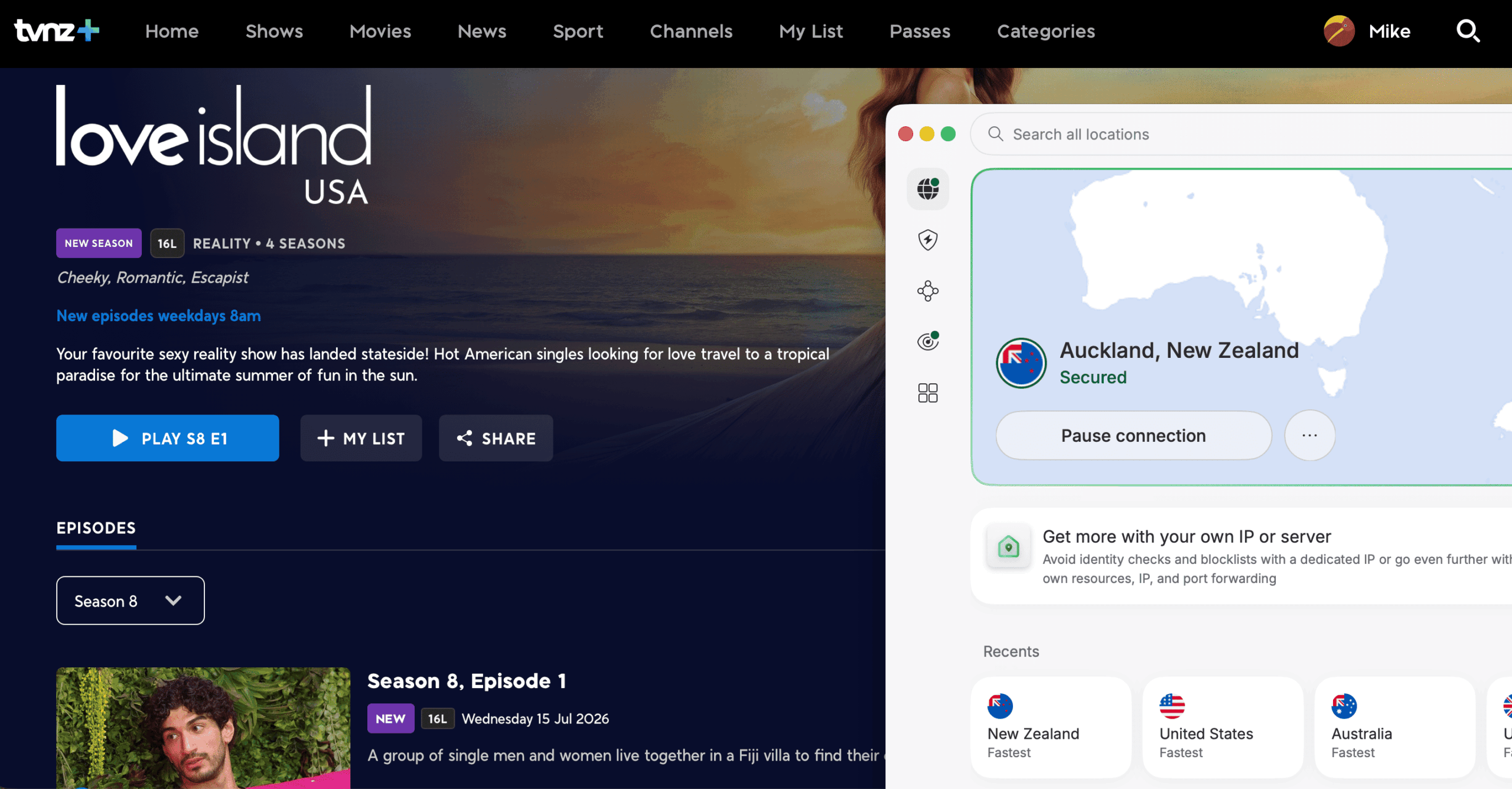The image size is (1512, 789).
Task: Click the Auckland, New Zealand location text
Action: (1179, 350)
